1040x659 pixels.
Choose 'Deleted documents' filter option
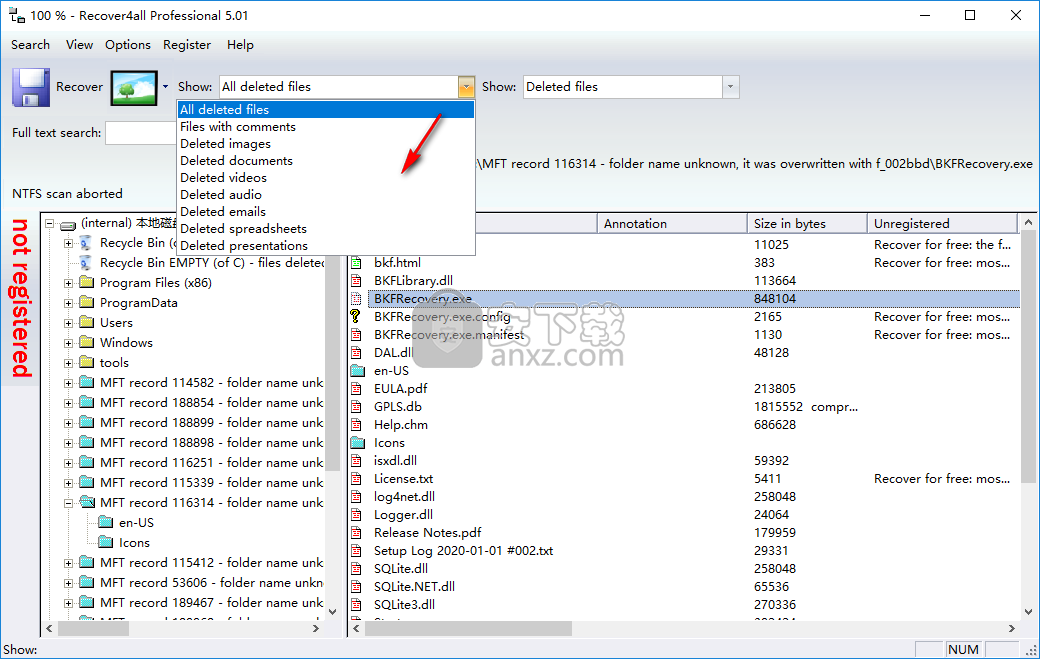click(326, 160)
